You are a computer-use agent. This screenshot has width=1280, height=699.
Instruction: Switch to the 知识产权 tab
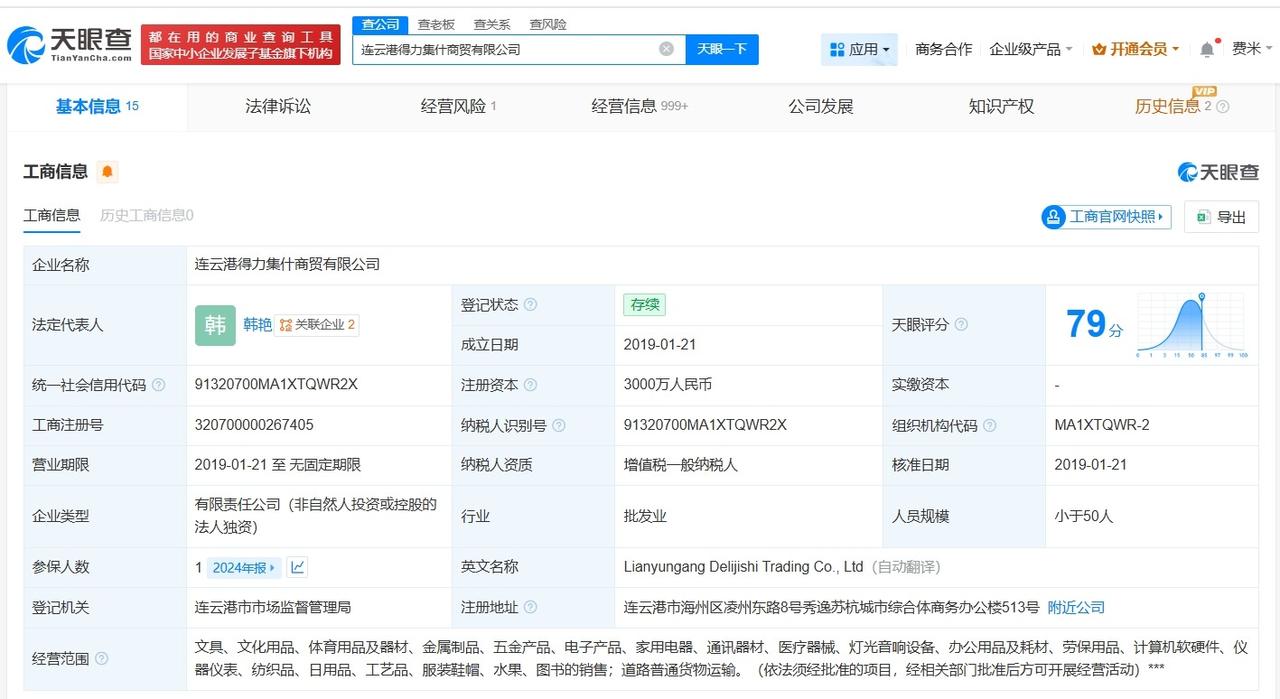point(1001,106)
